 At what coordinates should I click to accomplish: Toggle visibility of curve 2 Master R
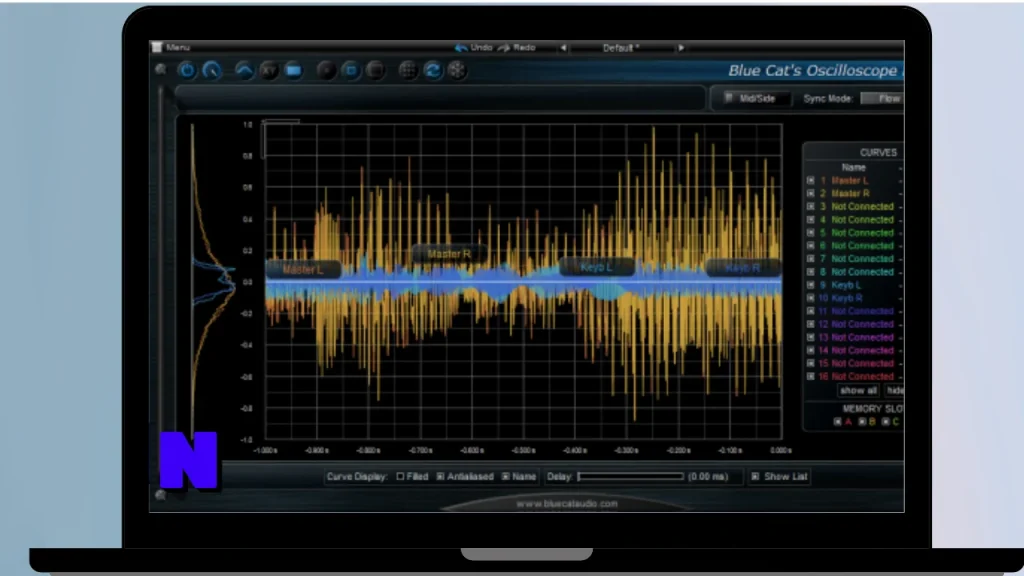810,193
